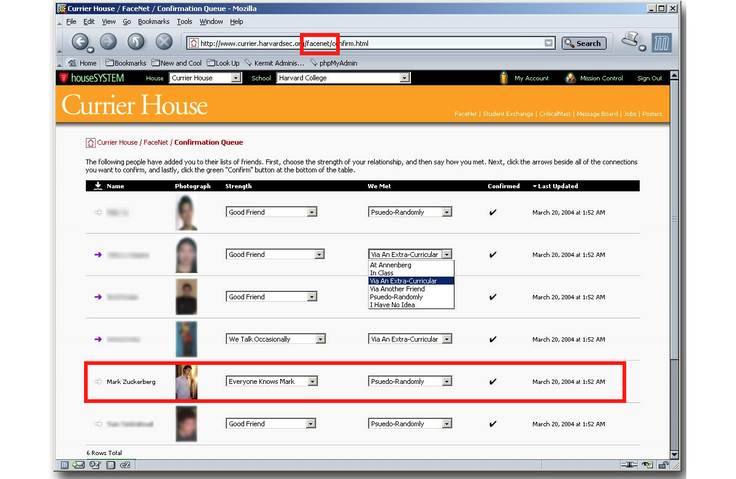The height and width of the screenshot is (479, 736).
Task: Open the Bookmarks menu
Action: (x=153, y=22)
